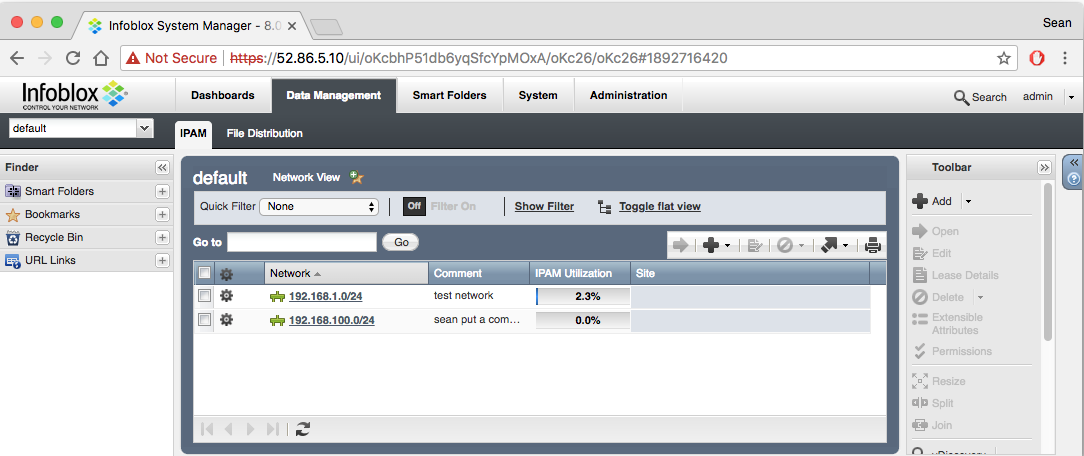Open help with the question mark icon
The width and height of the screenshot is (1084, 456).
1074,178
